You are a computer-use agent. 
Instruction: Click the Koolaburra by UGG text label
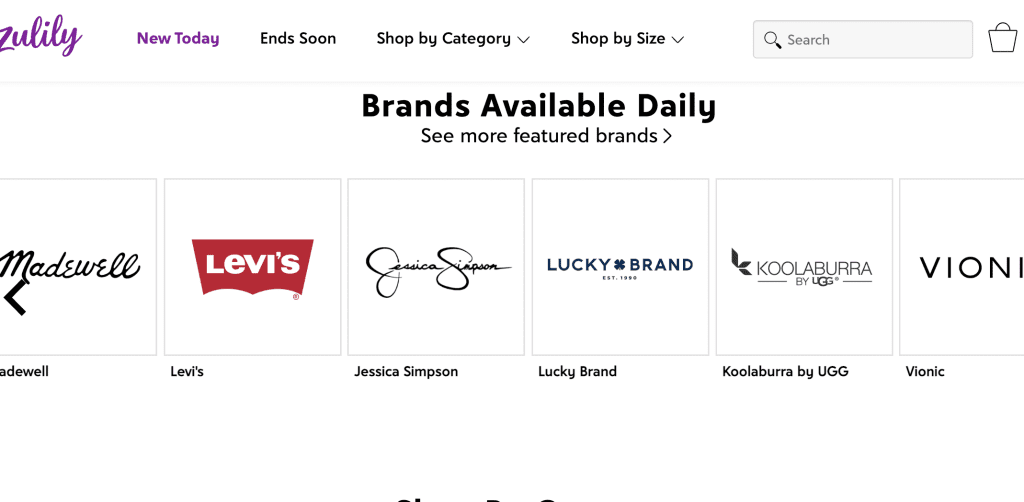(x=785, y=372)
